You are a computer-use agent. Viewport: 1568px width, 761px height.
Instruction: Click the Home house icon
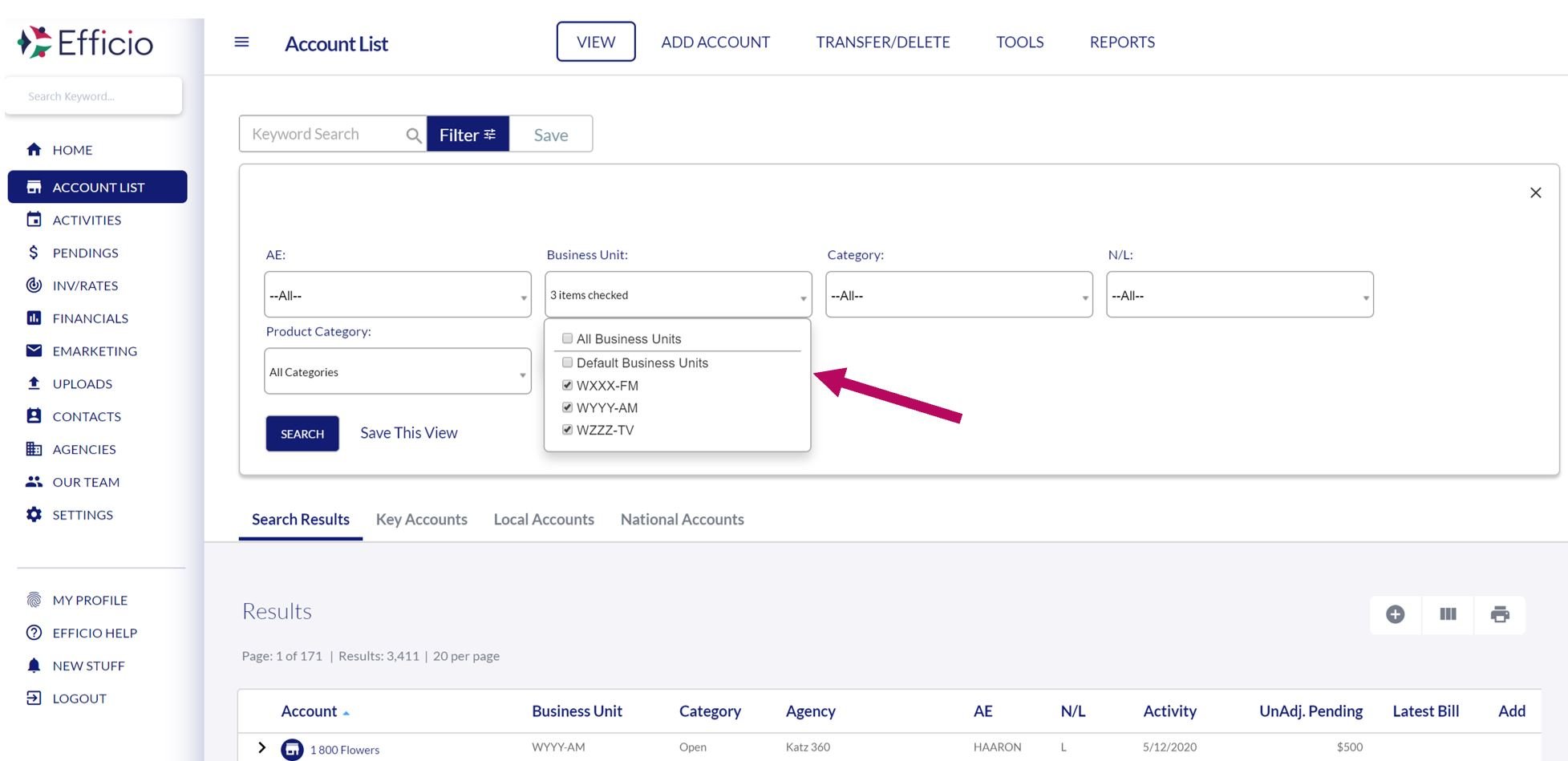pos(34,149)
